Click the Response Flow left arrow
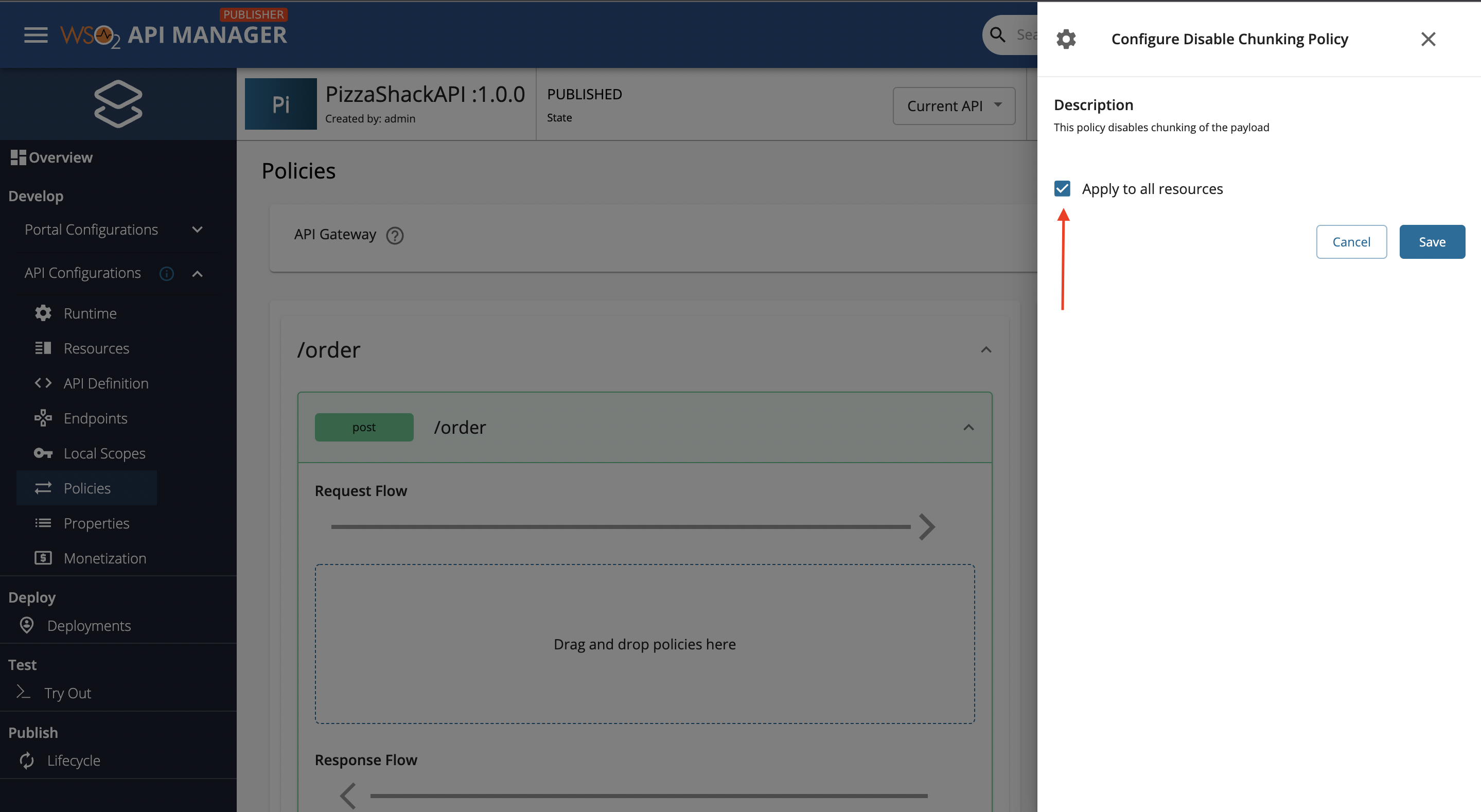 [348, 796]
